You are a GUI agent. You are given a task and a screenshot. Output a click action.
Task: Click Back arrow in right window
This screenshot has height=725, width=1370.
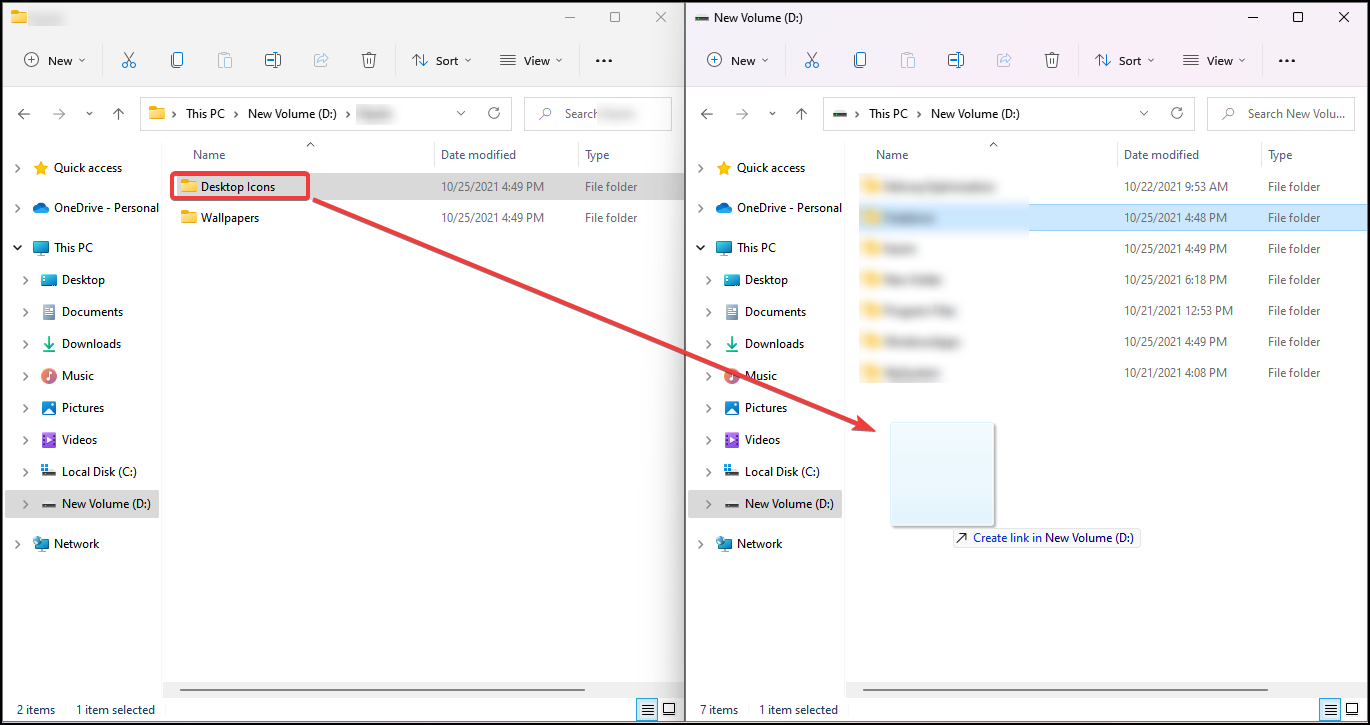pos(708,114)
